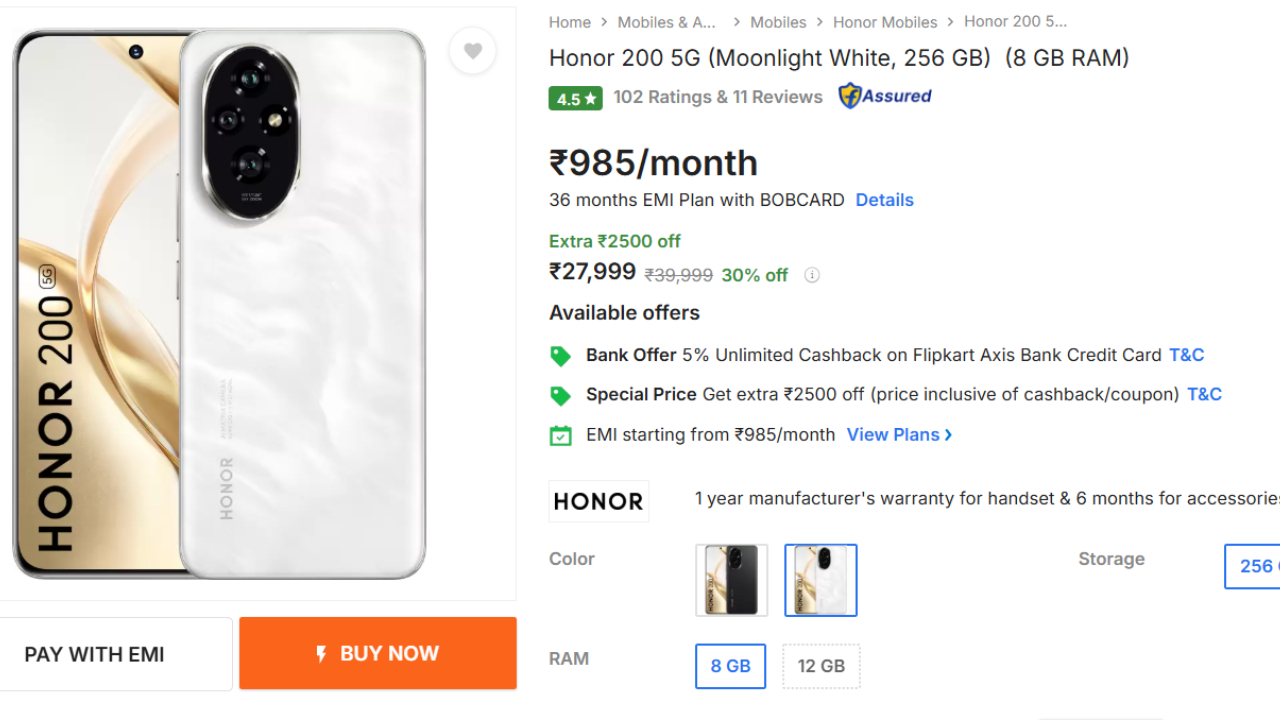
Task: Click the EMI calendar icon
Action: (x=560, y=435)
